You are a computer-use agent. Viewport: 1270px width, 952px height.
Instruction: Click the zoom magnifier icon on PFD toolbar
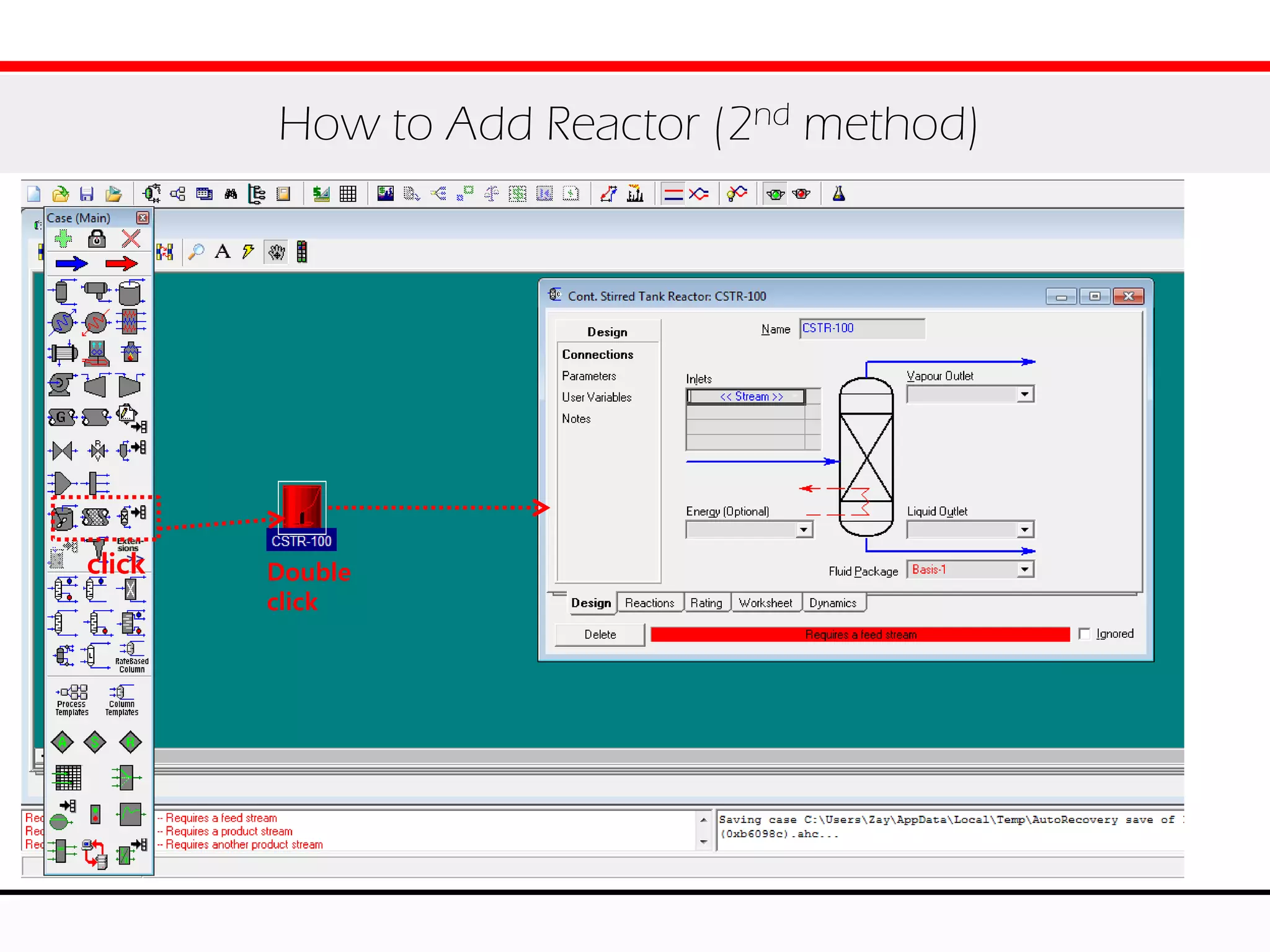coord(196,252)
